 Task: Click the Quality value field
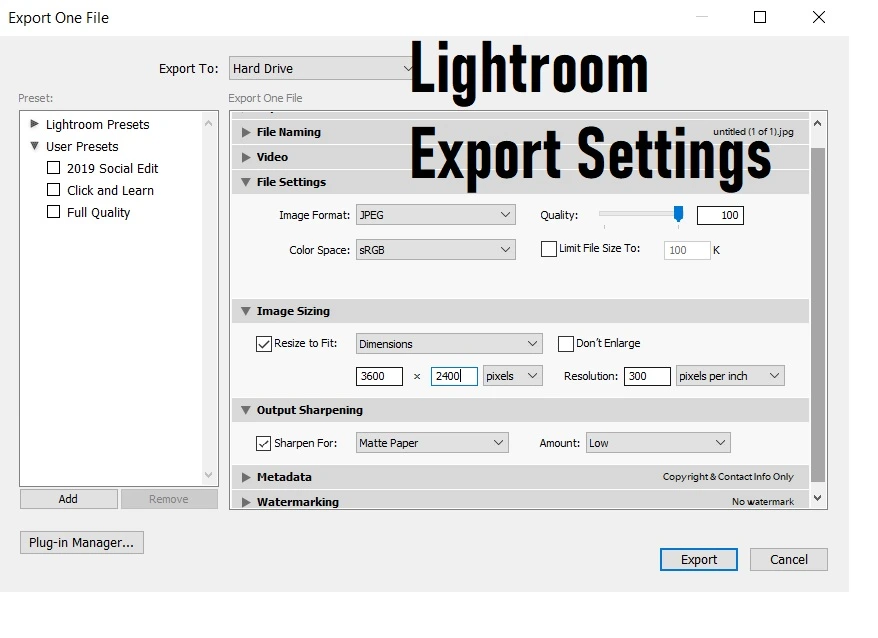point(720,215)
